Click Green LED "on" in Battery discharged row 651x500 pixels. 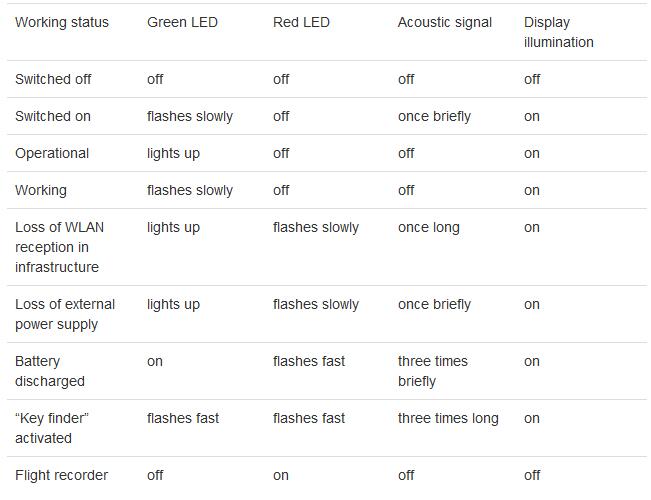click(155, 361)
